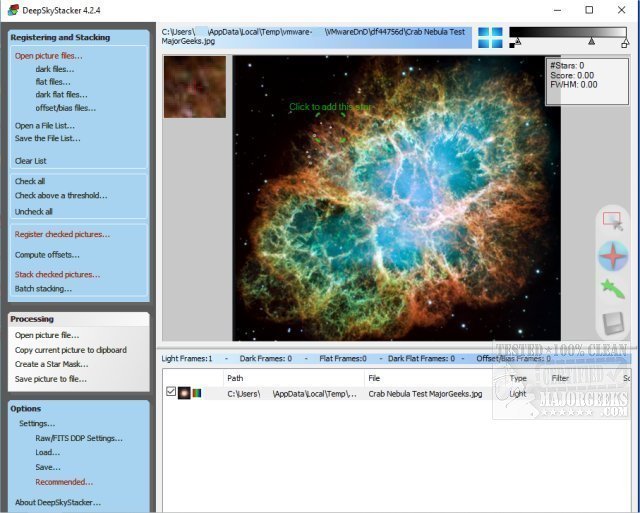Maximize the DeepSkyStacker window
The image size is (640, 513).
(x=589, y=10)
